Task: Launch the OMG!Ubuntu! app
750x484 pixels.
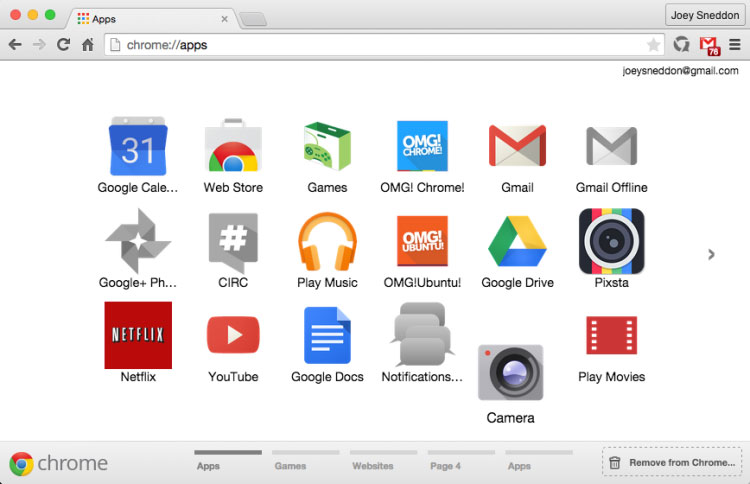Action: coord(422,241)
